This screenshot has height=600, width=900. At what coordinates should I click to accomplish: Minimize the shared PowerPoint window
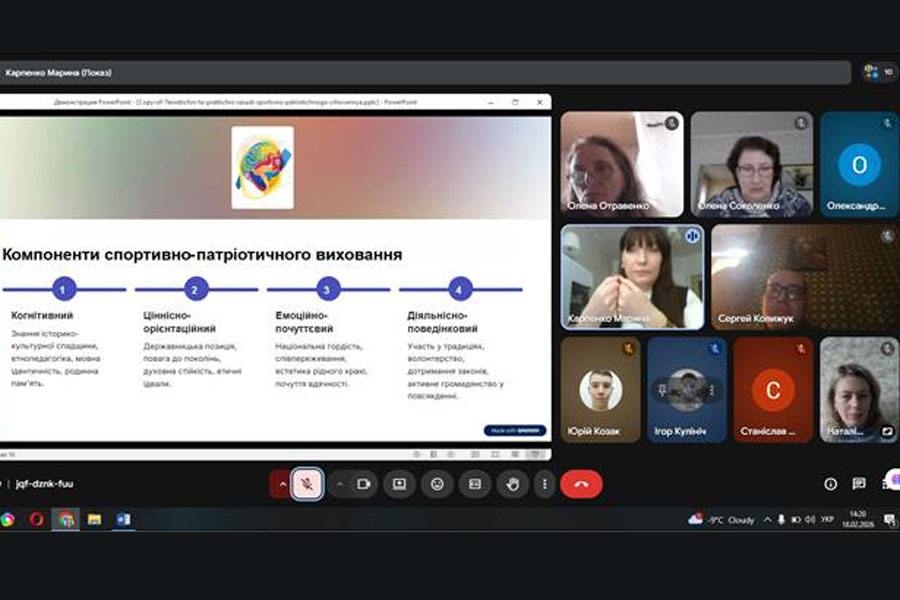[491, 102]
